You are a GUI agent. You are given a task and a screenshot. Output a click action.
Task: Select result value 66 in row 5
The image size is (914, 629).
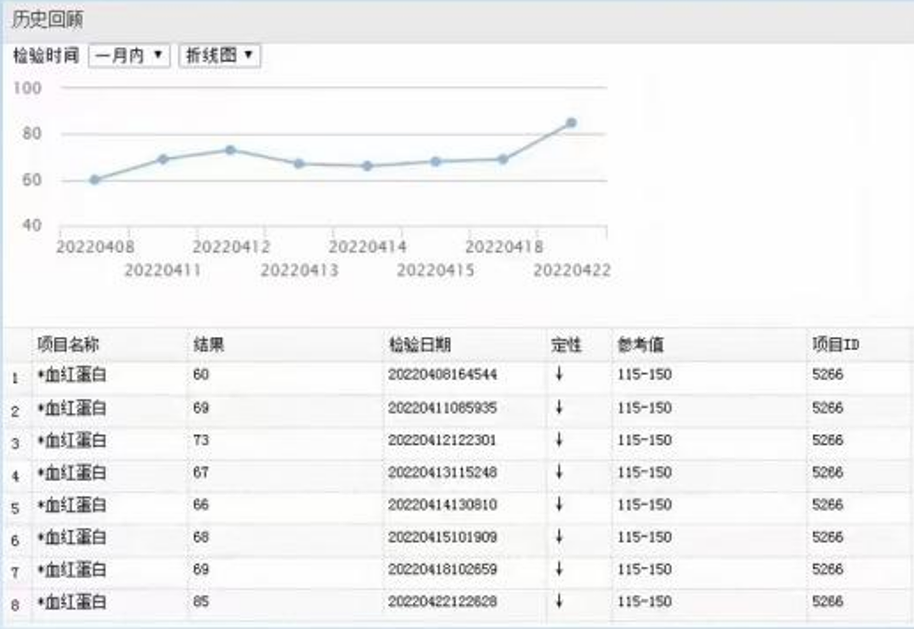tap(201, 504)
